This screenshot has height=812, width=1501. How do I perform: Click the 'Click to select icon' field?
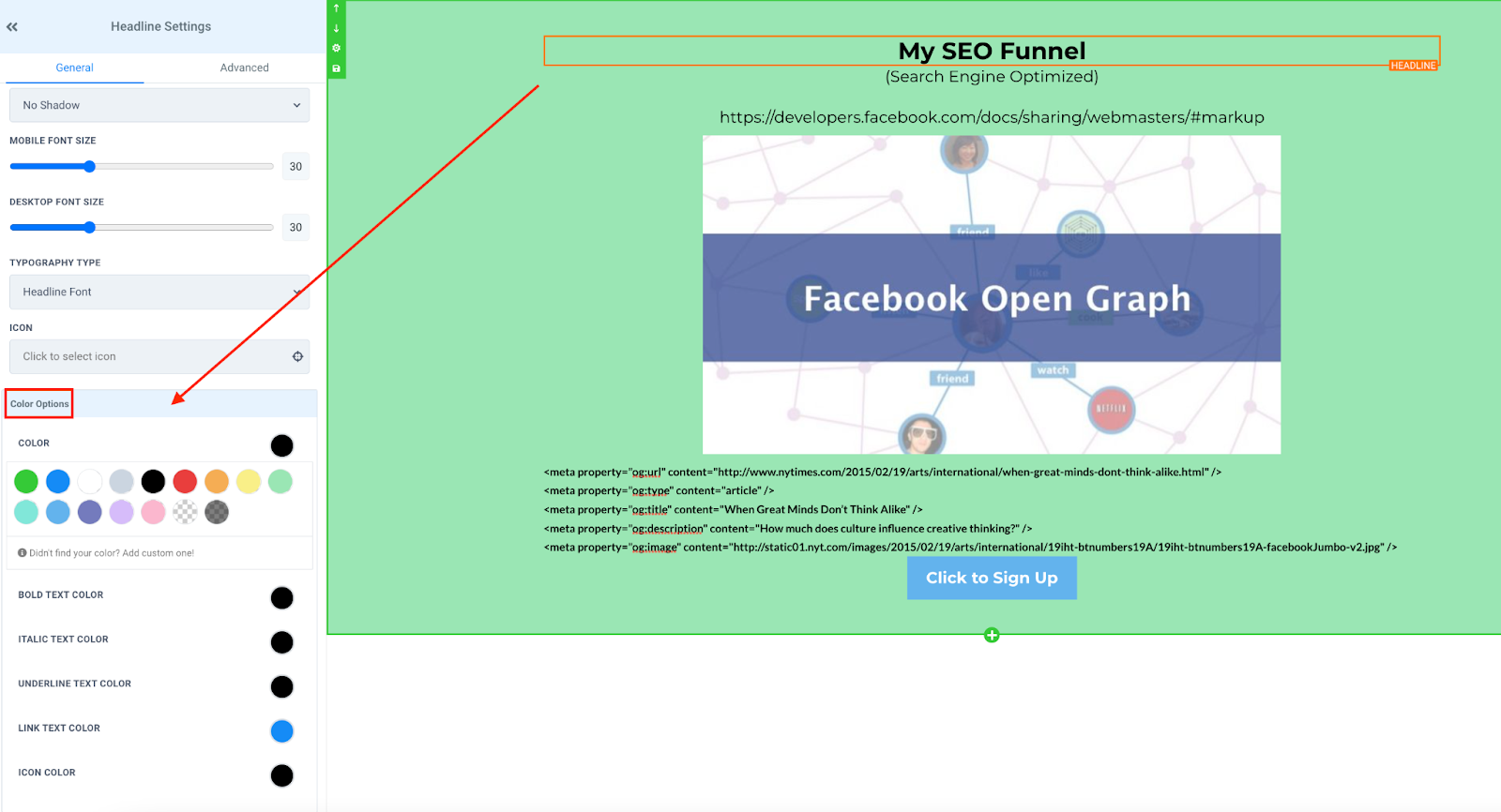(159, 356)
